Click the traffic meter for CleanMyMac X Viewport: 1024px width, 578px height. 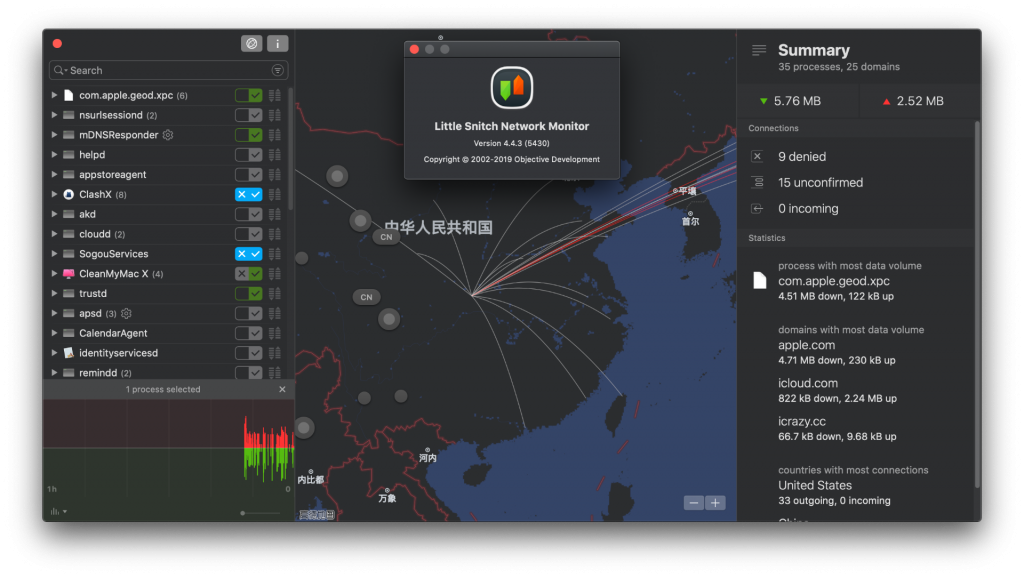coord(275,274)
